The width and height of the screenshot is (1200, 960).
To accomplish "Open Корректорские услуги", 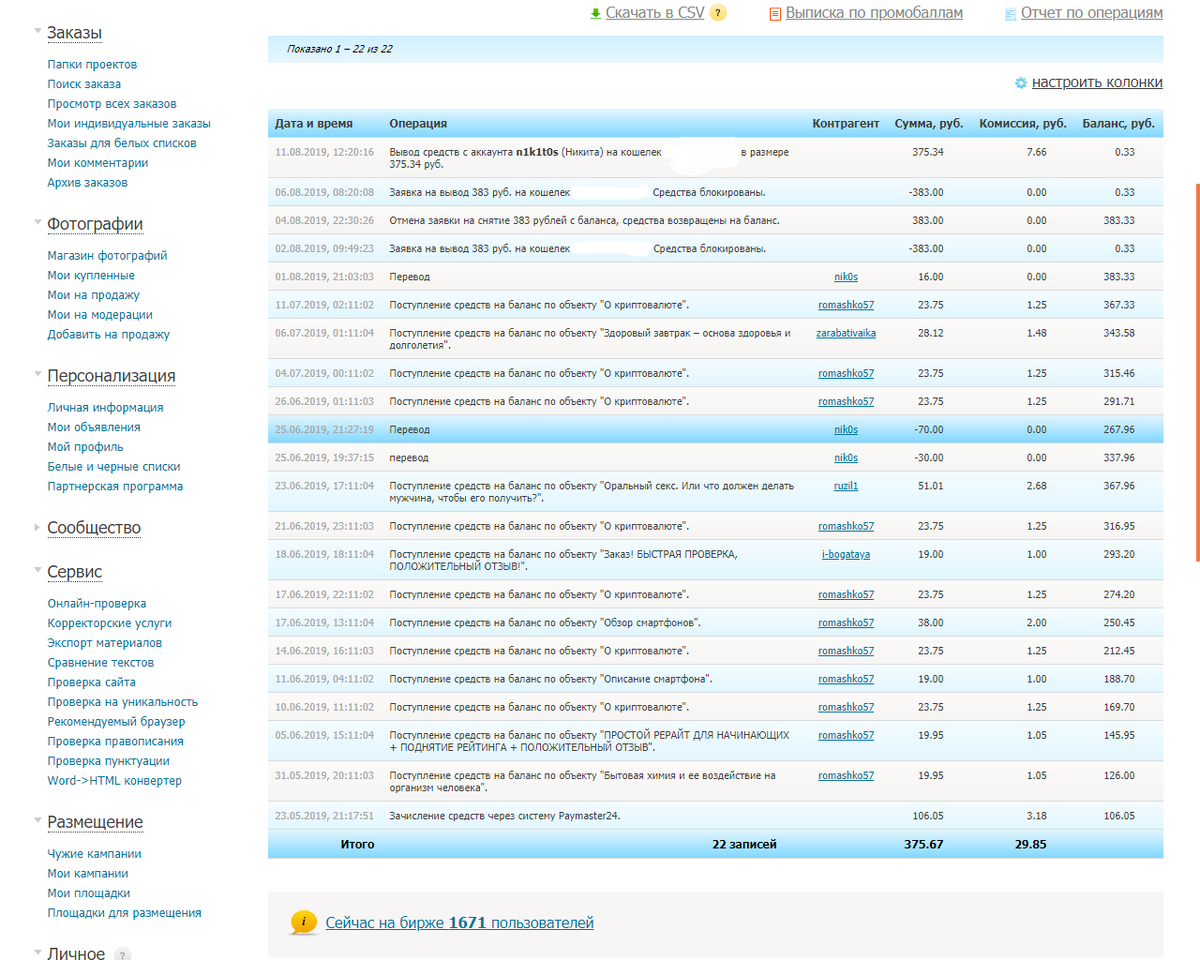I will (108, 623).
